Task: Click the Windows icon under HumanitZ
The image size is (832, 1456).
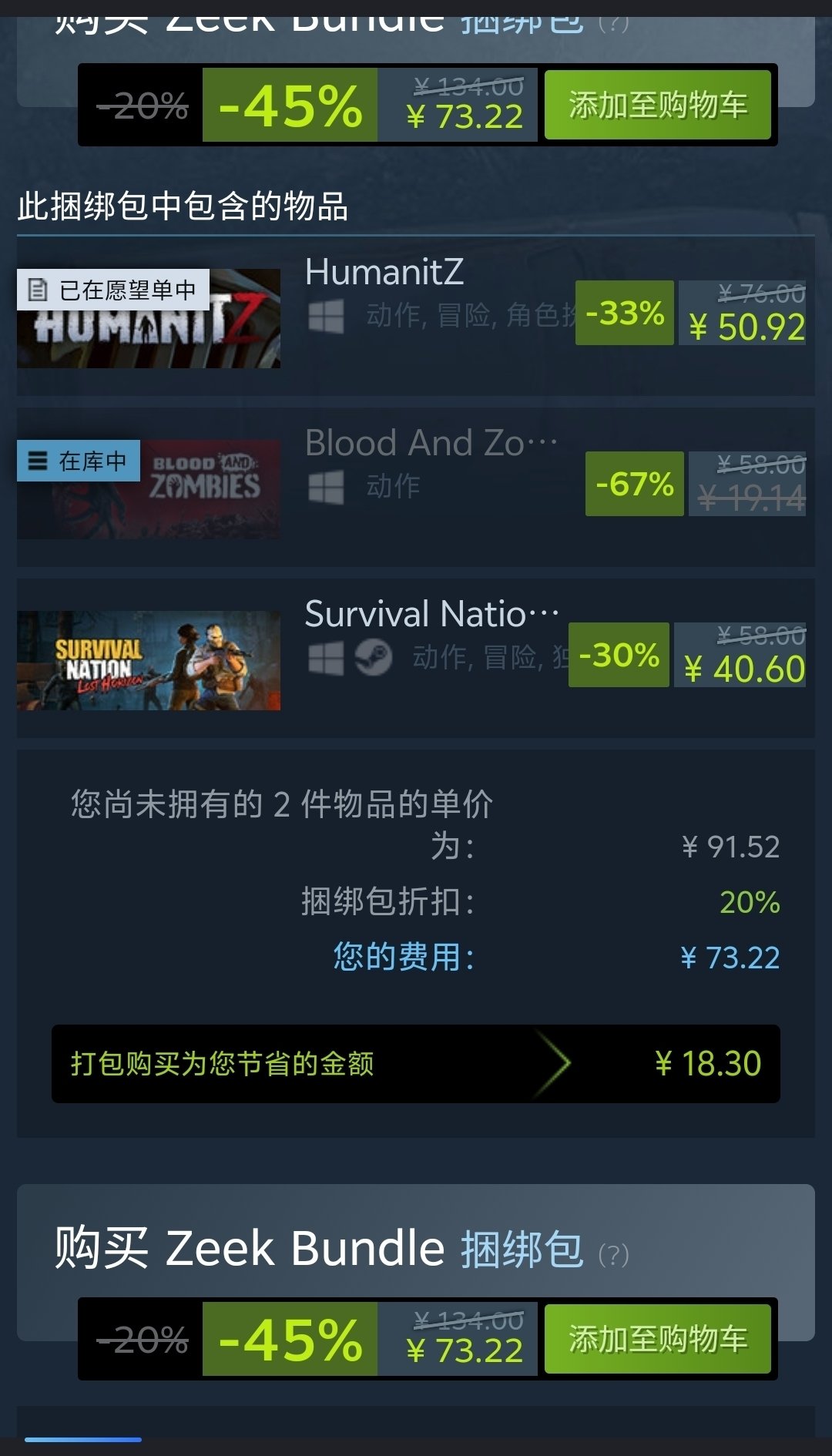Action: [x=326, y=316]
